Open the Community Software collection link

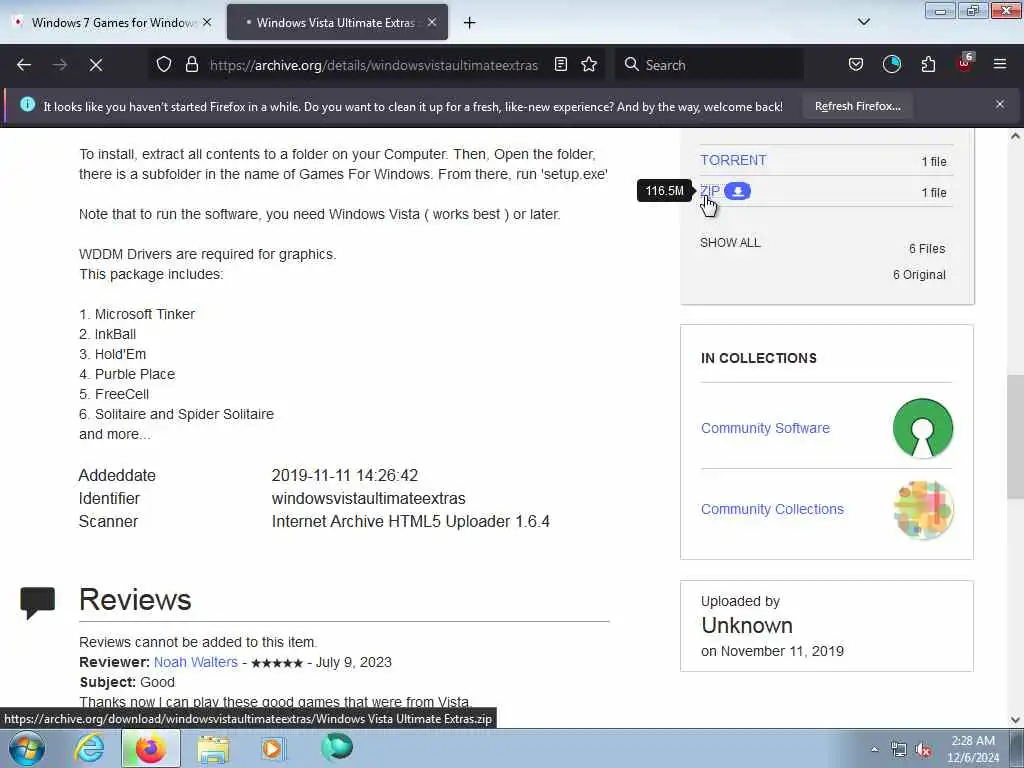click(x=765, y=428)
